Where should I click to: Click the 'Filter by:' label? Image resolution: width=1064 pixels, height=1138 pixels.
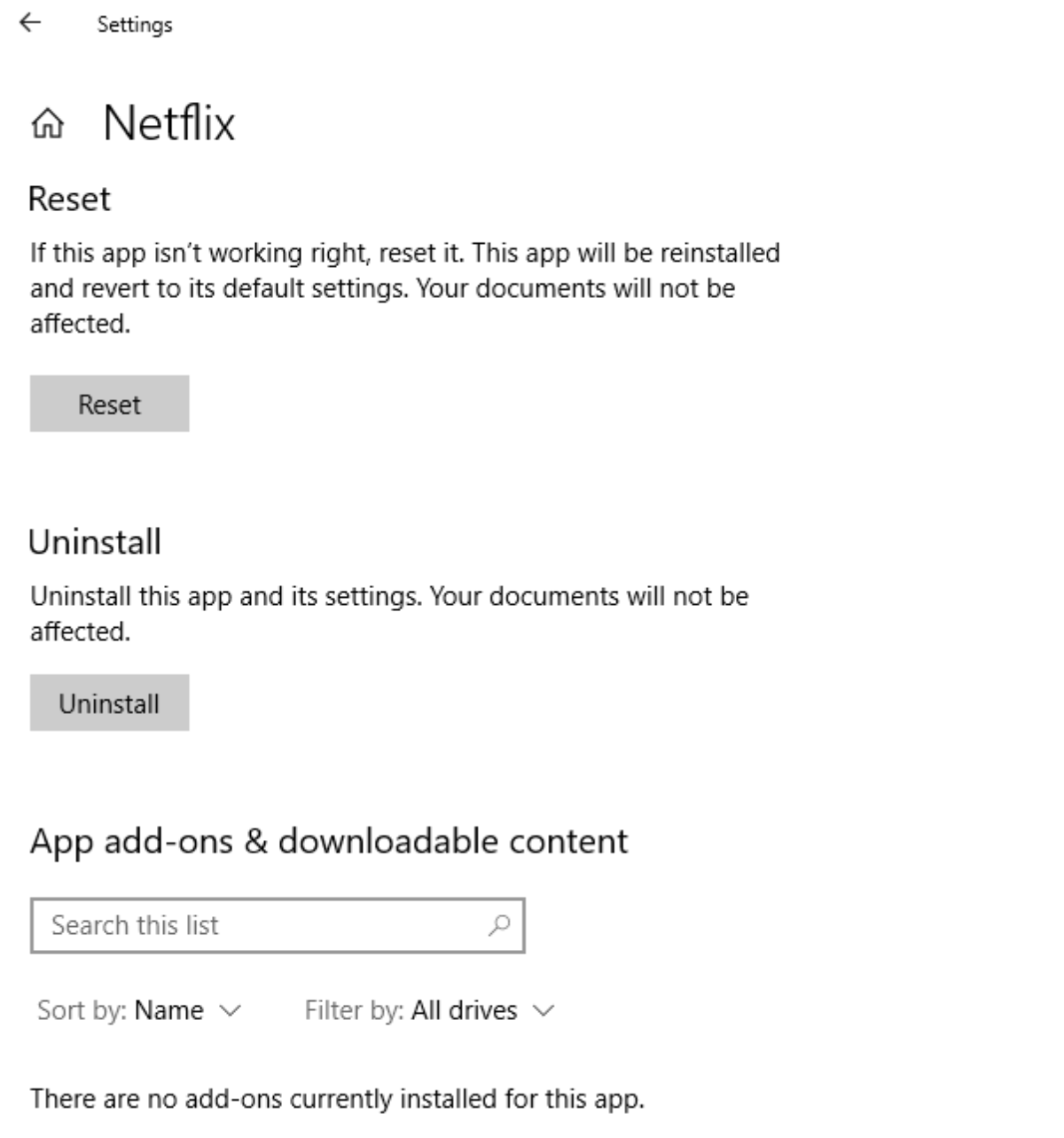(355, 1010)
